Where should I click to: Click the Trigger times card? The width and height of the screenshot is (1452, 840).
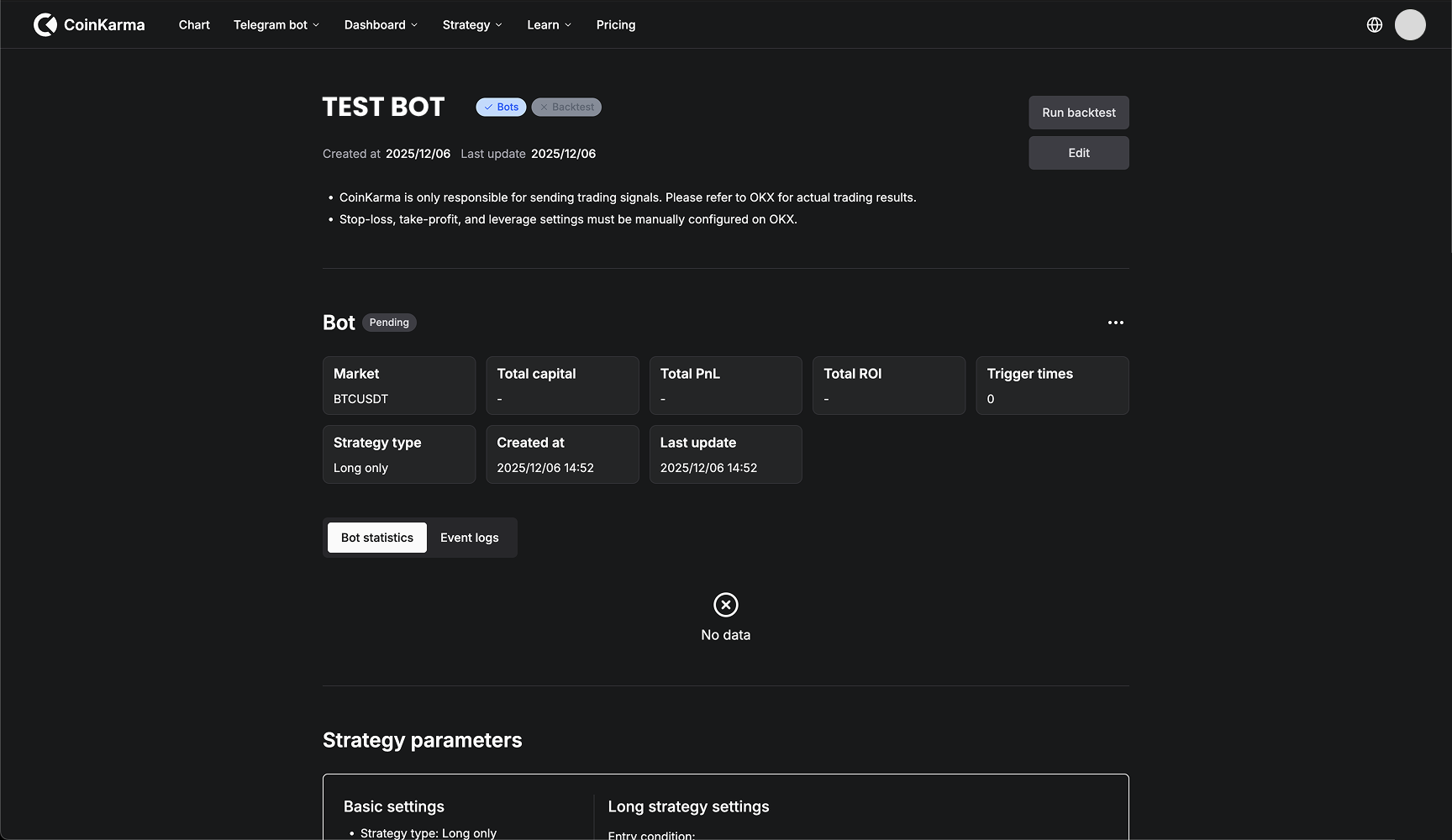click(x=1051, y=386)
